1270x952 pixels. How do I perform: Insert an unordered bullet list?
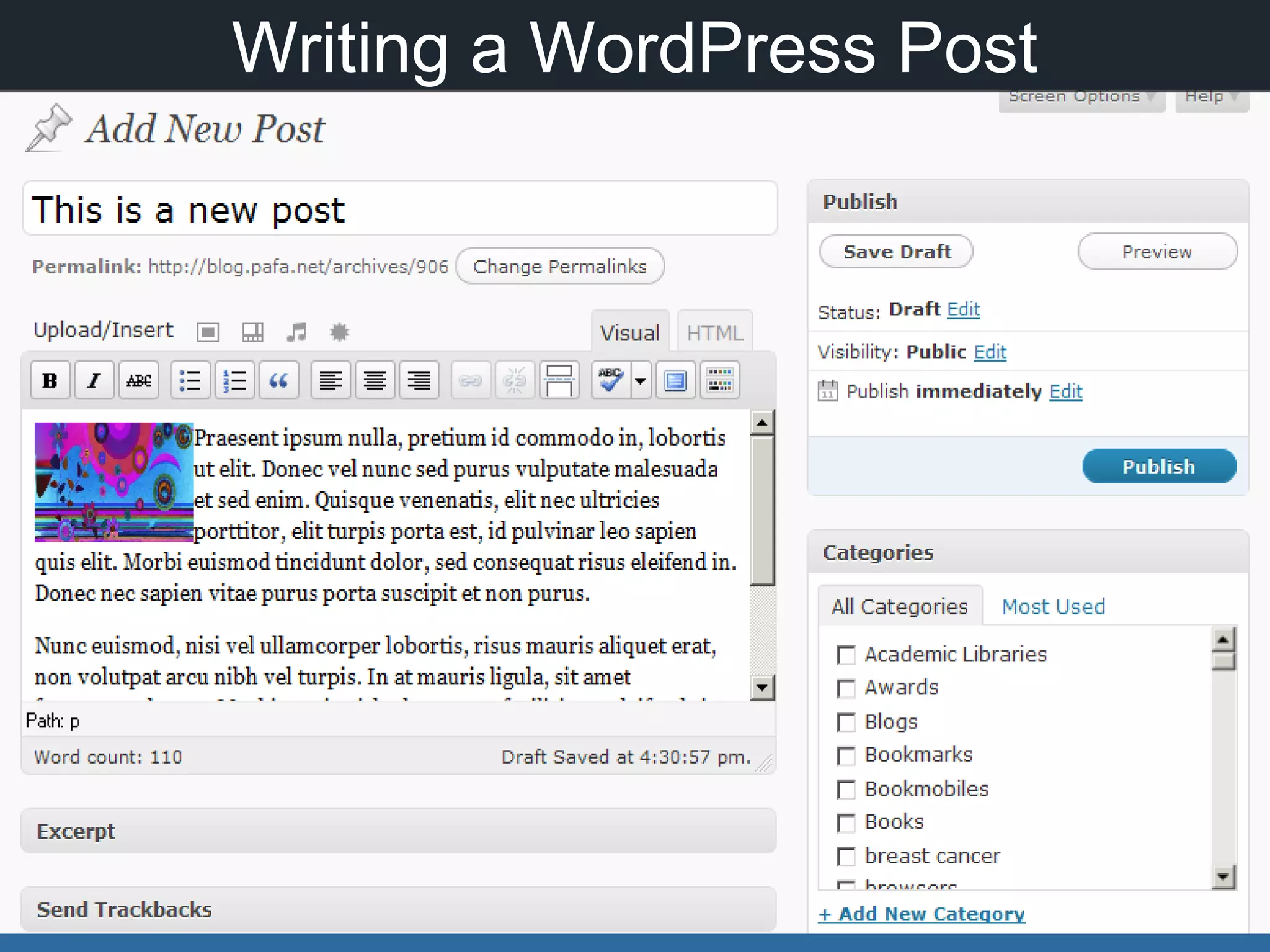tap(190, 380)
